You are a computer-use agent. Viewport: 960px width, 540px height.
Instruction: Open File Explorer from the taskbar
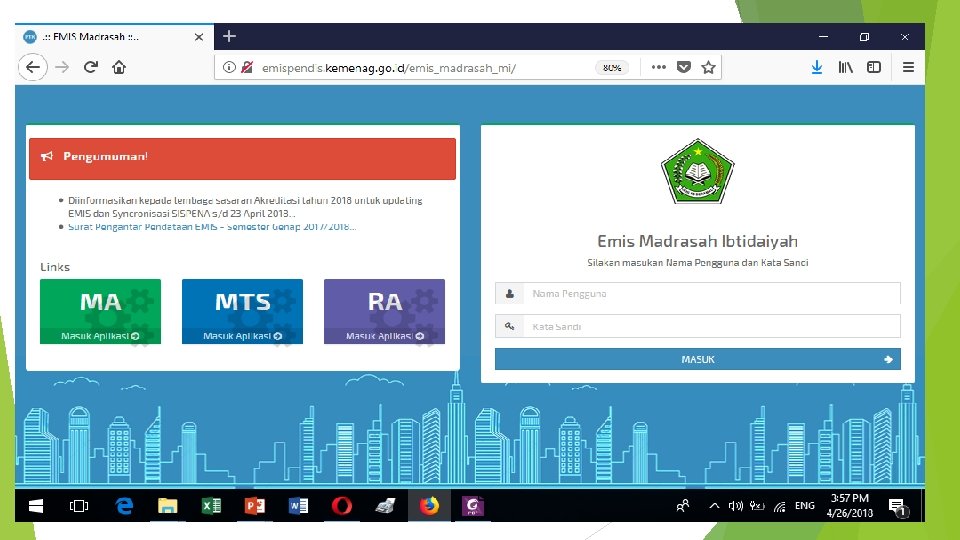click(167, 506)
